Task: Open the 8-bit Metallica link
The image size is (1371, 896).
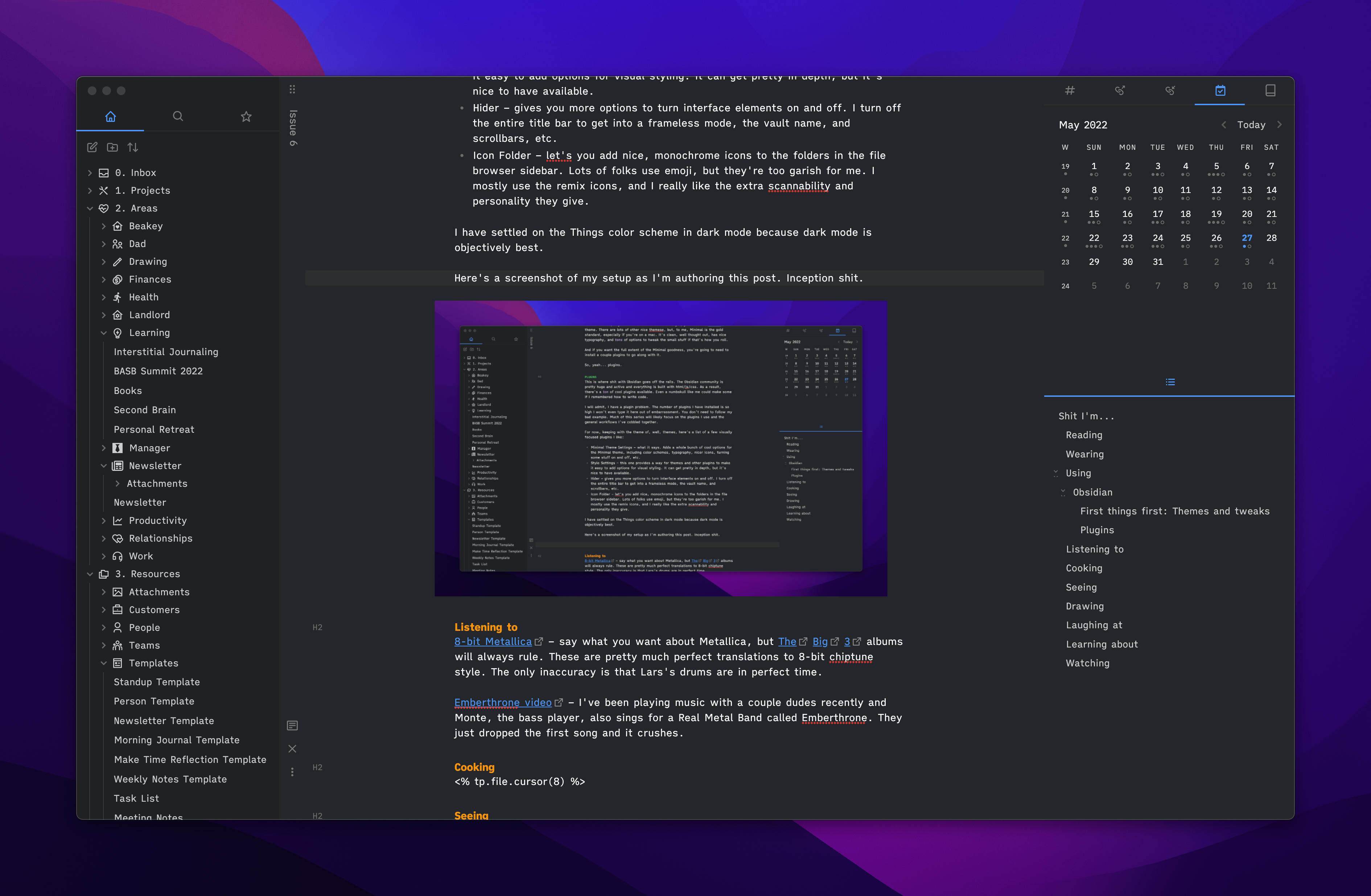Action: click(493, 642)
